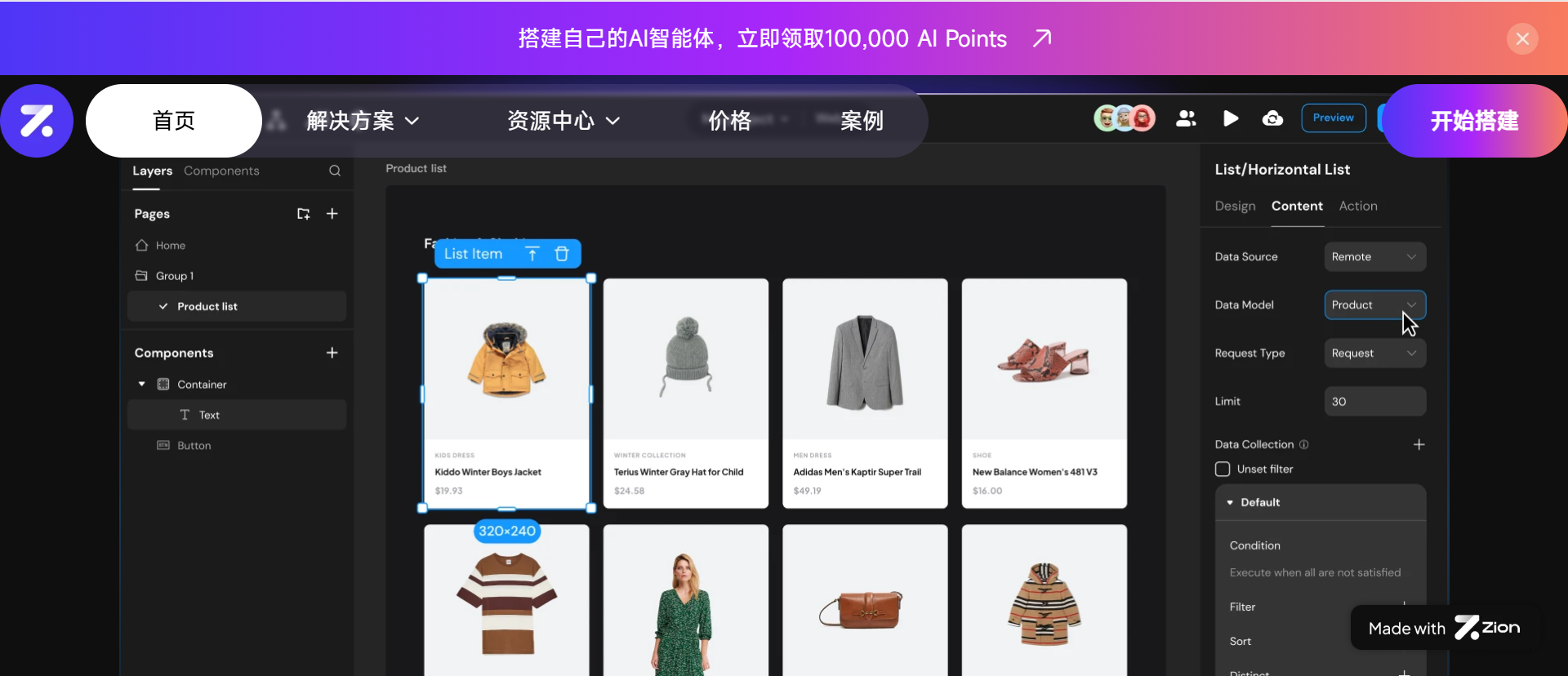Collapse the Container tree node
Screen dimensions: 1568x676
tap(142, 384)
